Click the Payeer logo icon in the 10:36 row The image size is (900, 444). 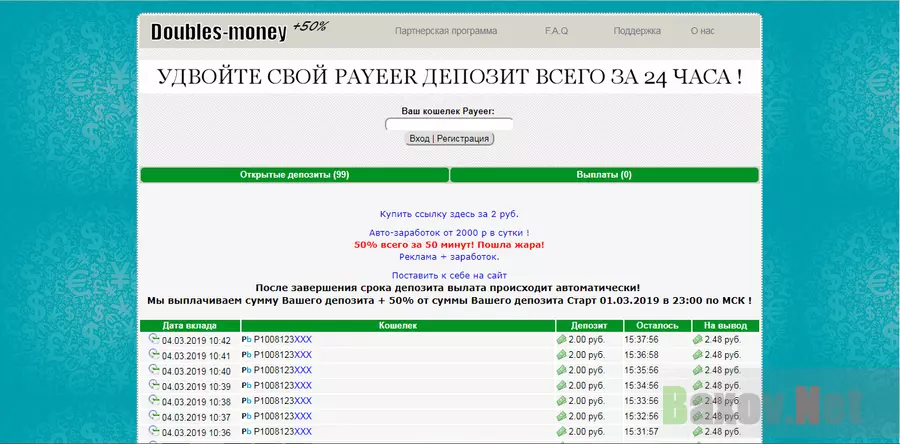point(247,432)
